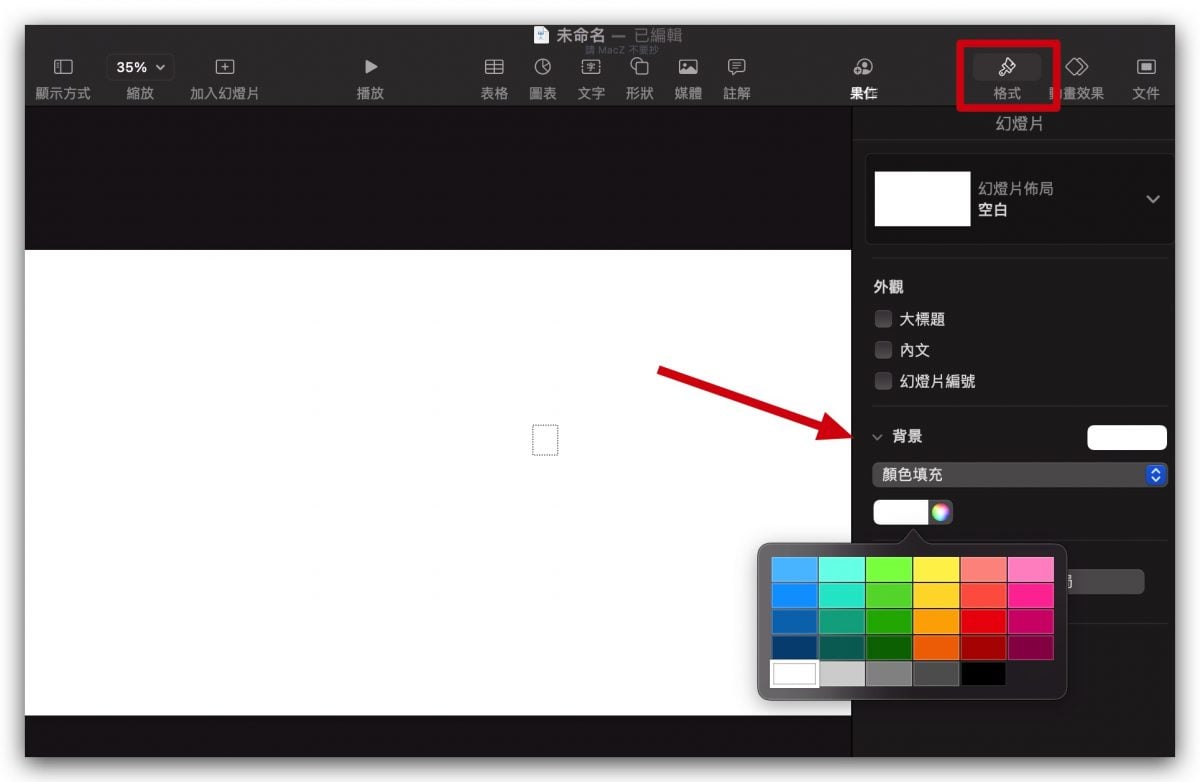
Task: Pick the golden yellow swatch in the second row
Action: [936, 595]
